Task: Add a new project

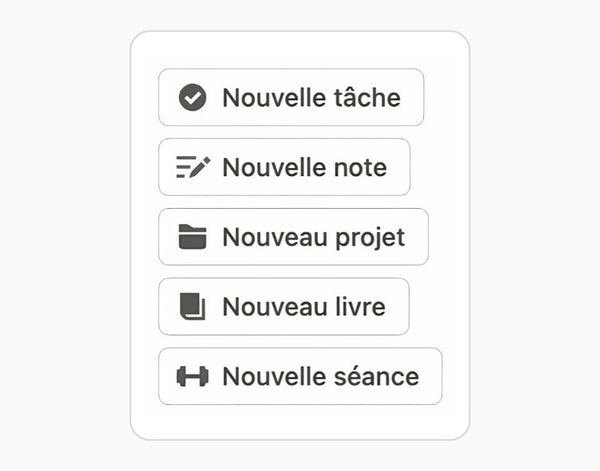Action: pos(293,237)
